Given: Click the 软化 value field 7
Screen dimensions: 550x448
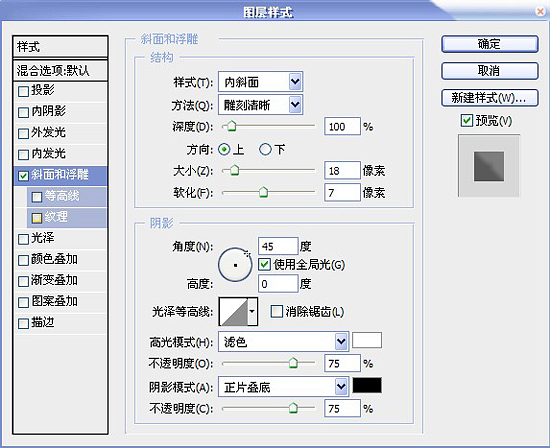Looking at the screenshot, I should [342, 192].
